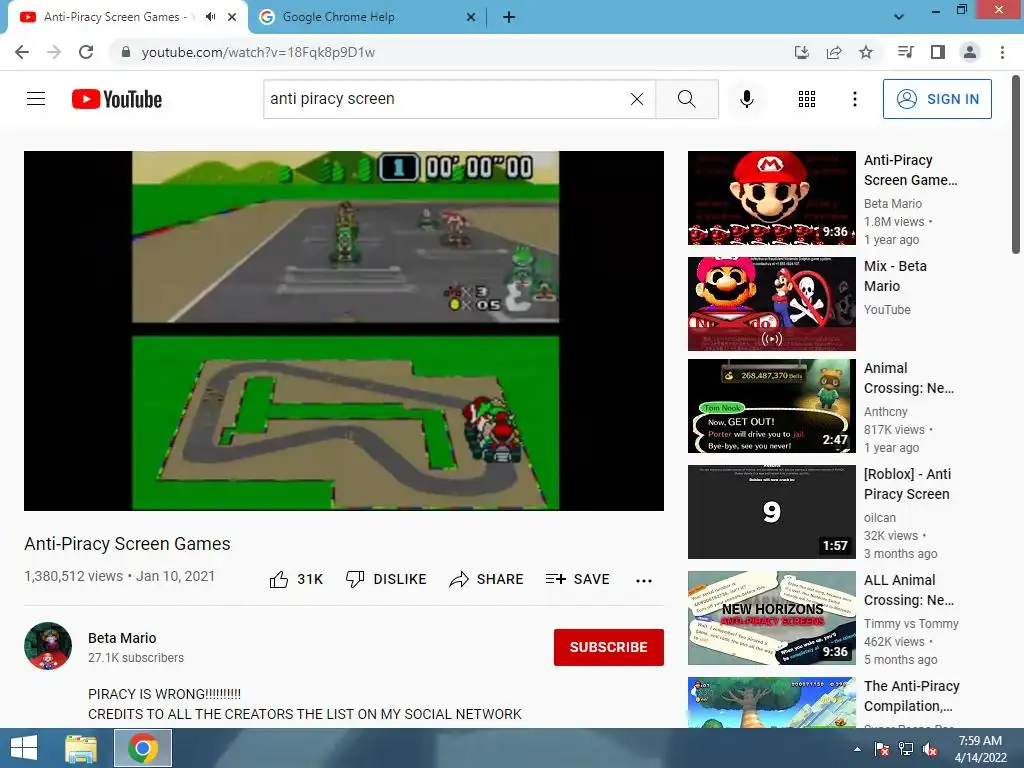Click the search magnifier button
The height and width of the screenshot is (768, 1024).
coord(686,99)
